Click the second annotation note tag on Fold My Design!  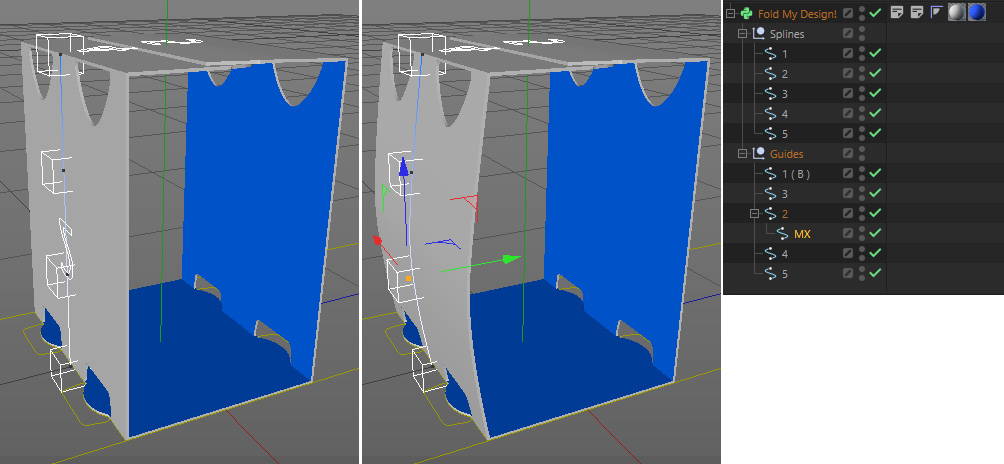(x=917, y=13)
